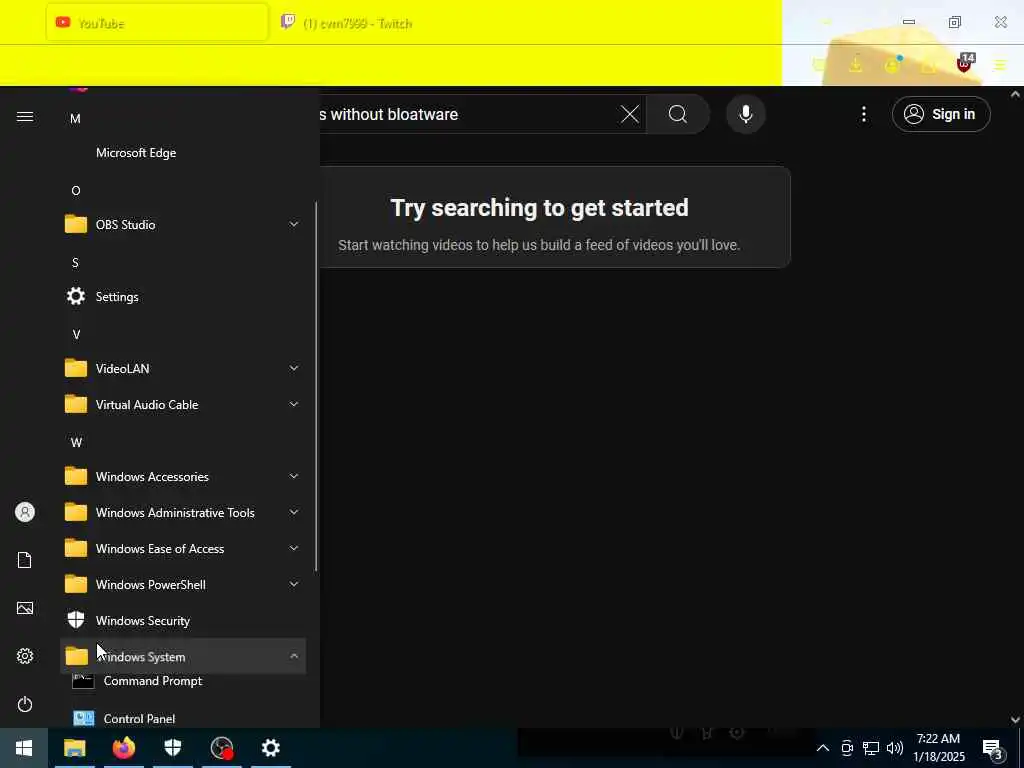
Task: Show hidden system tray icons
Action: [x=823, y=748]
